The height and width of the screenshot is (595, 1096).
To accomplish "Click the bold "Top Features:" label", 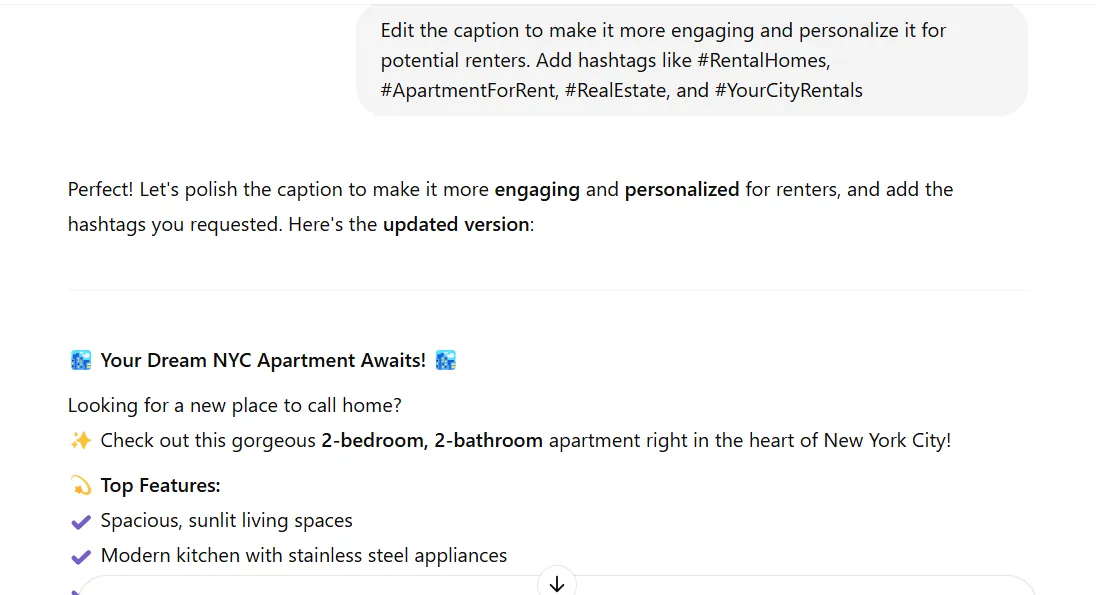I will [160, 486].
